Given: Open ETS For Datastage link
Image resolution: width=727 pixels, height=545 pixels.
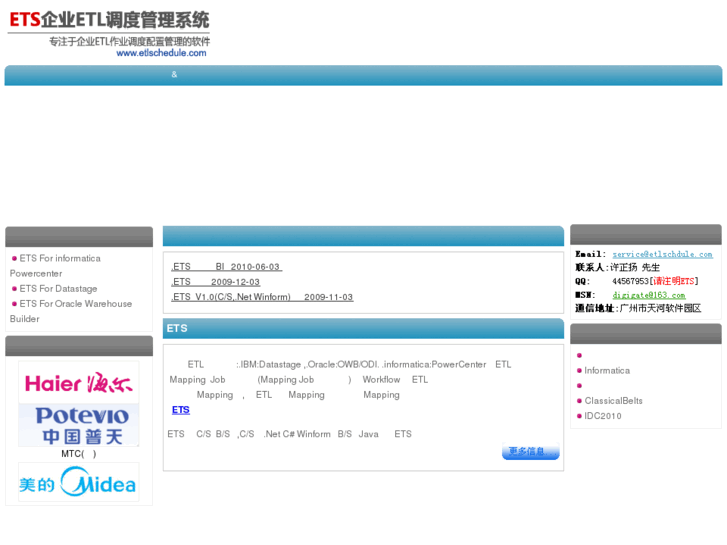Looking at the screenshot, I should click(x=58, y=289).
